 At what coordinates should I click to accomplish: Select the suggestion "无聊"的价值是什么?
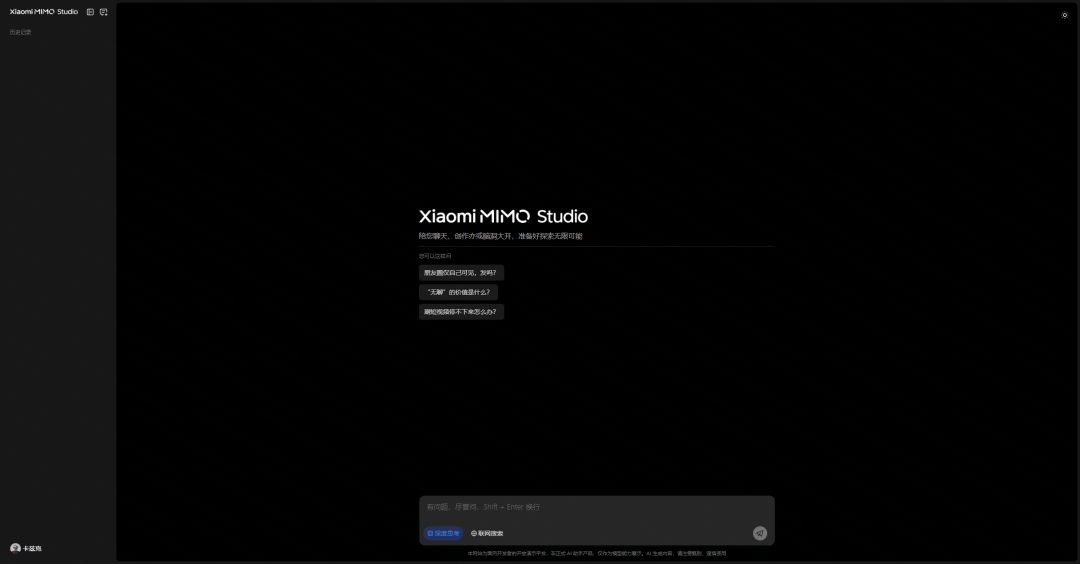coord(458,292)
